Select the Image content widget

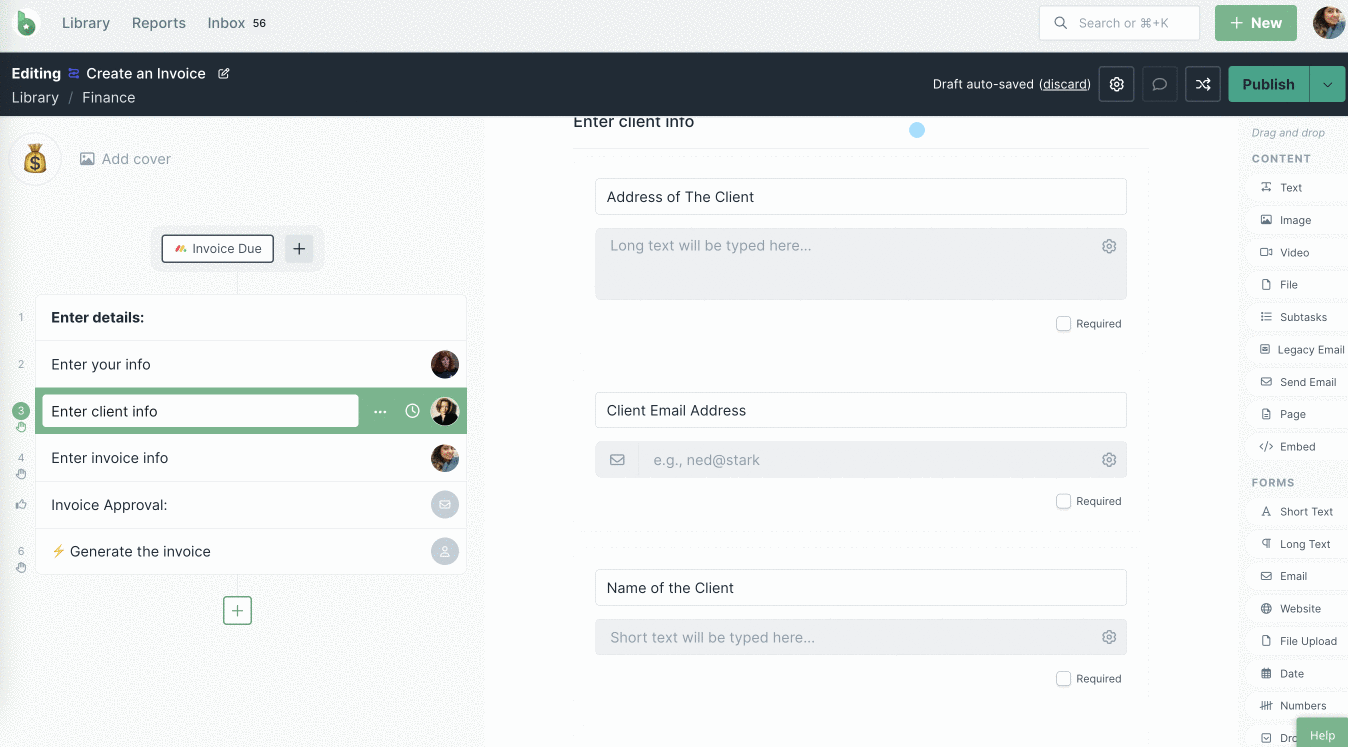[1293, 219]
